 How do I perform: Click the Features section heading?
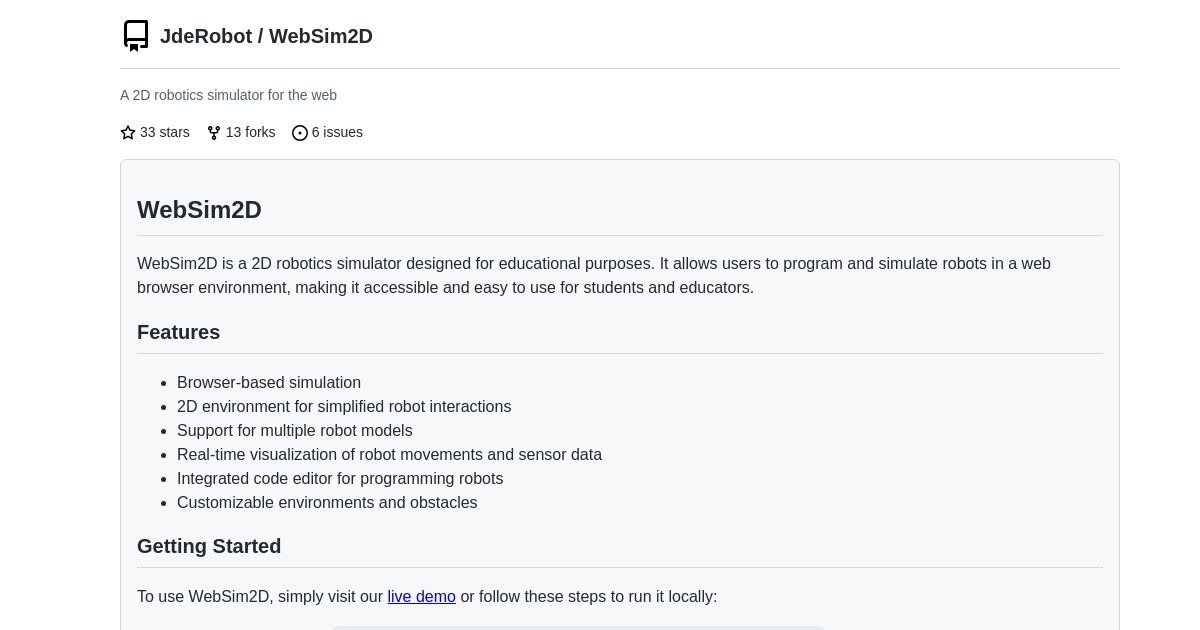178,332
